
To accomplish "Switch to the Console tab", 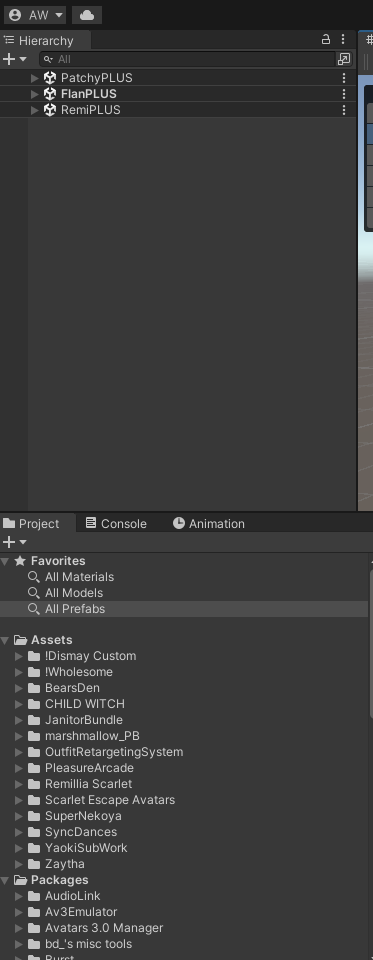I will 116,523.
